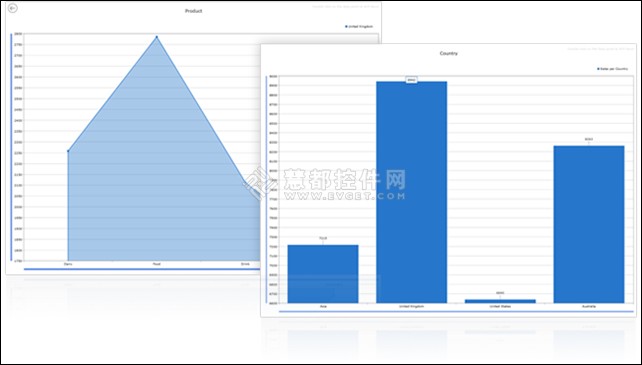Image resolution: width=642 pixels, height=365 pixels.
Task: Click the Country chart title
Action: pos(449,53)
